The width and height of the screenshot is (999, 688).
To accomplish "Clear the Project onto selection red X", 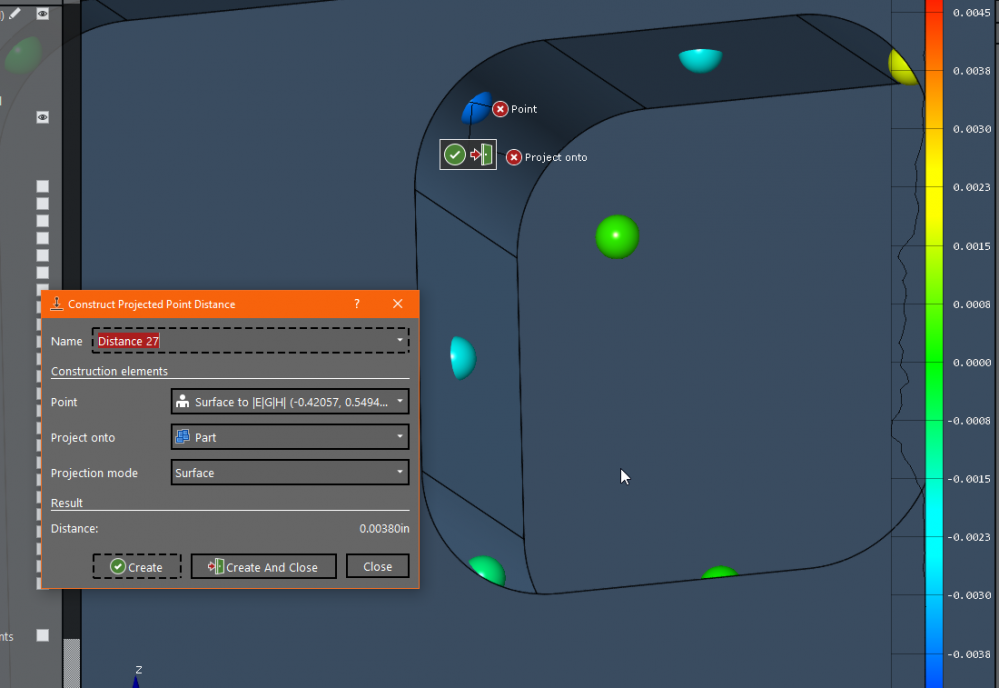I will coord(514,157).
